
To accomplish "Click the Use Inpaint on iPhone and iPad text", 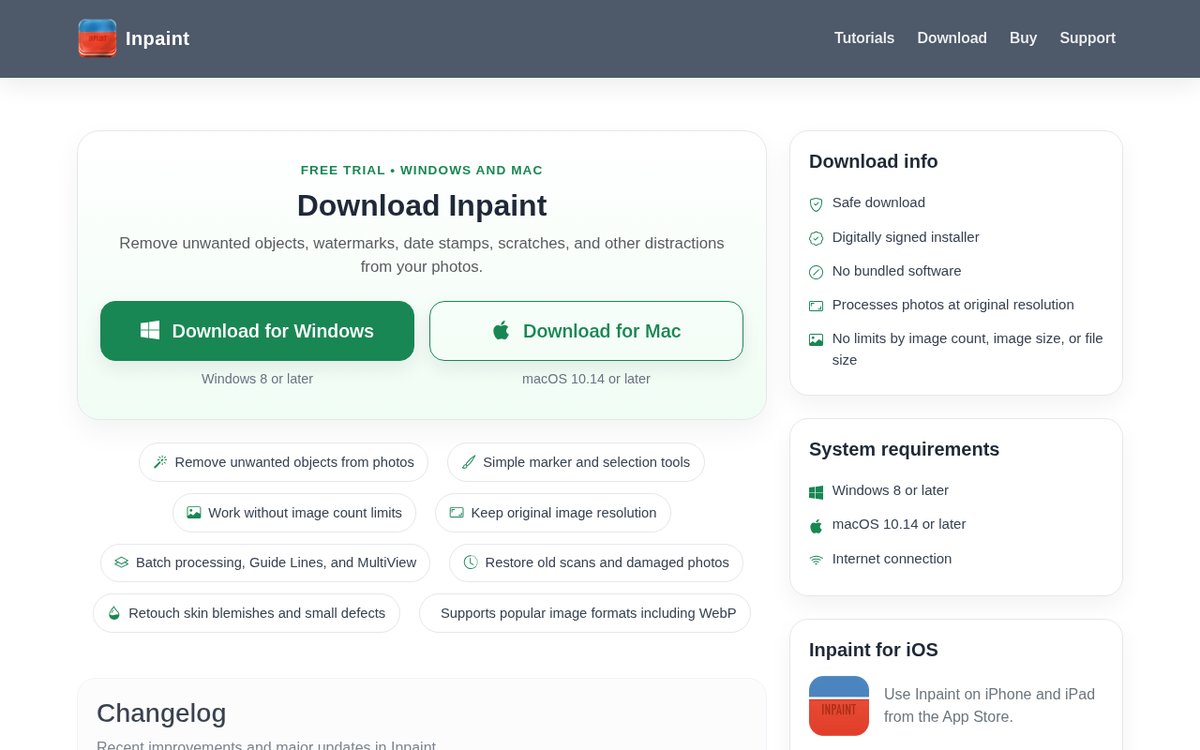I will tap(989, 705).
